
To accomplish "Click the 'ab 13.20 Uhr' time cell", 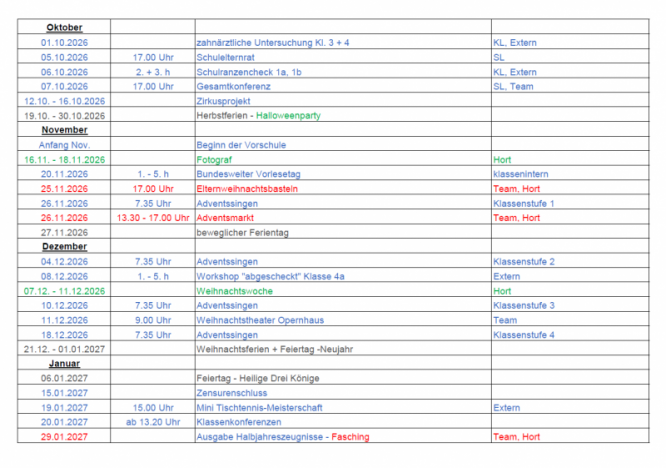I will click(153, 422).
